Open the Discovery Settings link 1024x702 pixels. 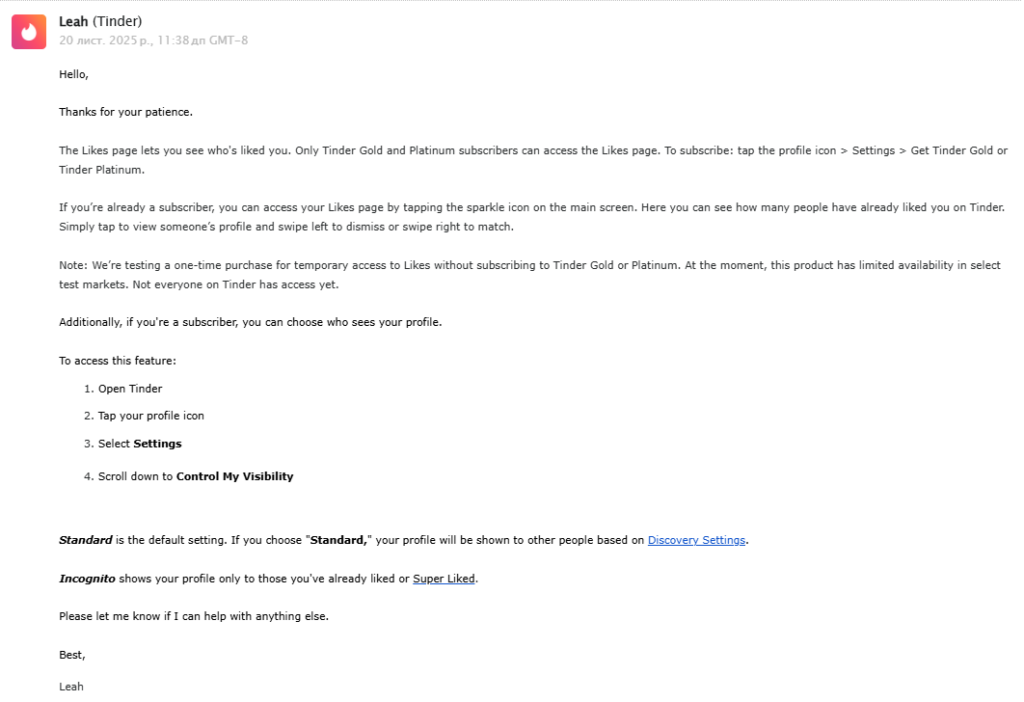coord(696,540)
